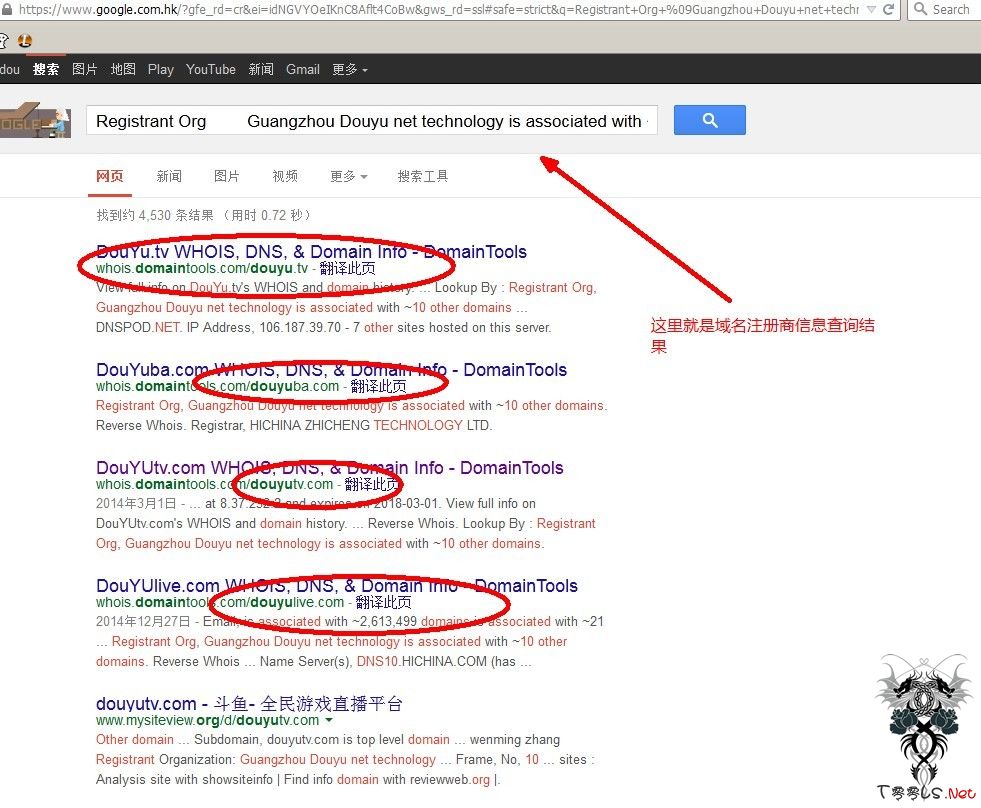Expand the mysiteview.org result URL dropdown arrow
Screen dimensions: 981x808
(x=329, y=720)
